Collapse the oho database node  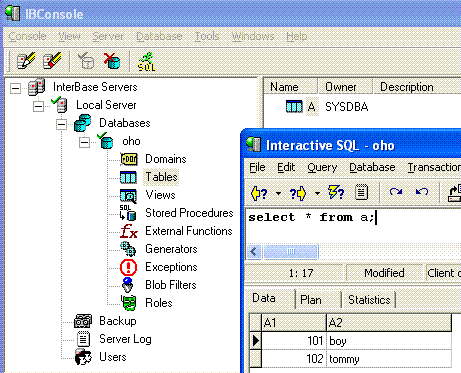tap(84, 142)
